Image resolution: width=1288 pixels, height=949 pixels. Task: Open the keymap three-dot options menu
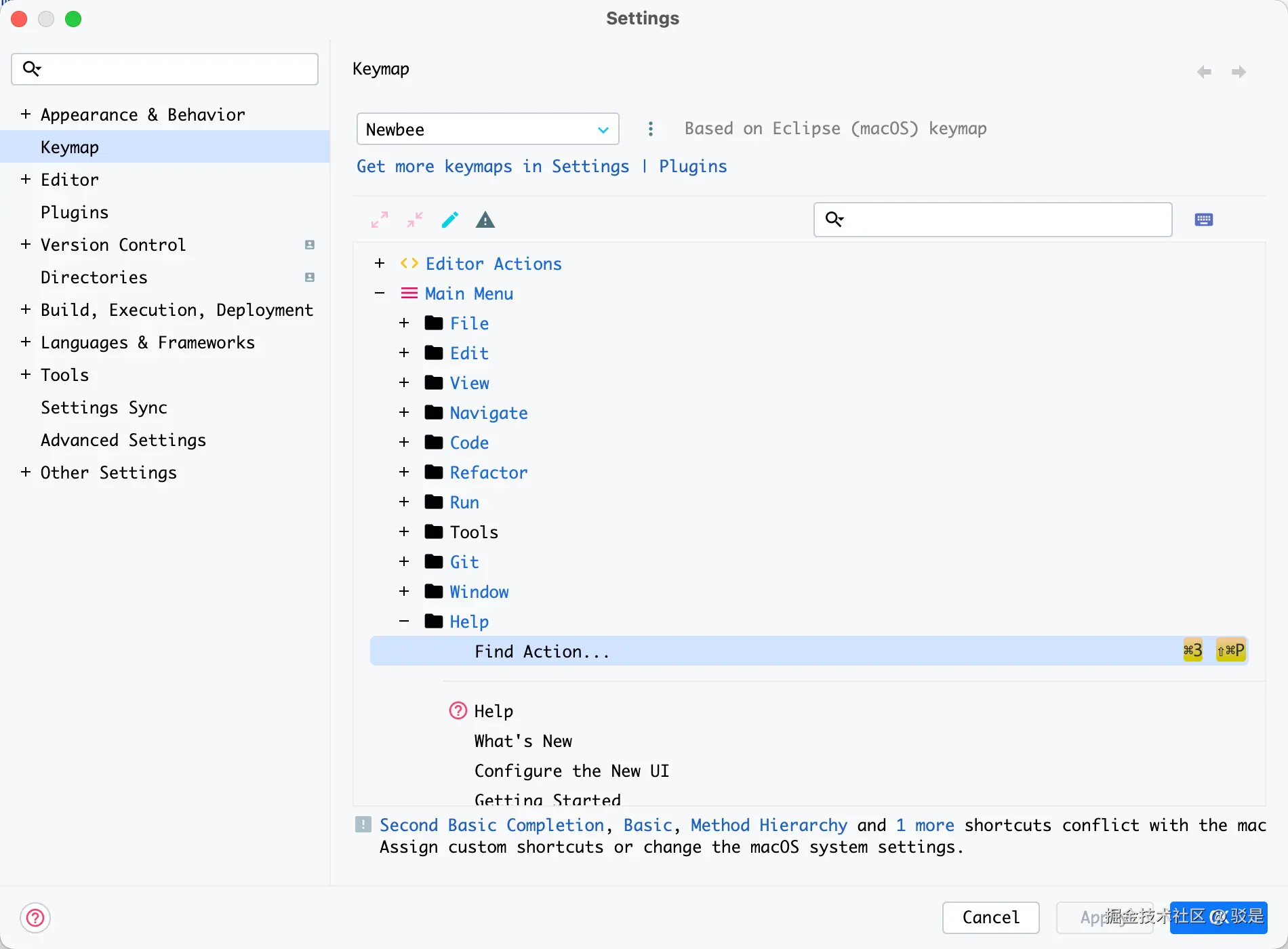(x=651, y=129)
